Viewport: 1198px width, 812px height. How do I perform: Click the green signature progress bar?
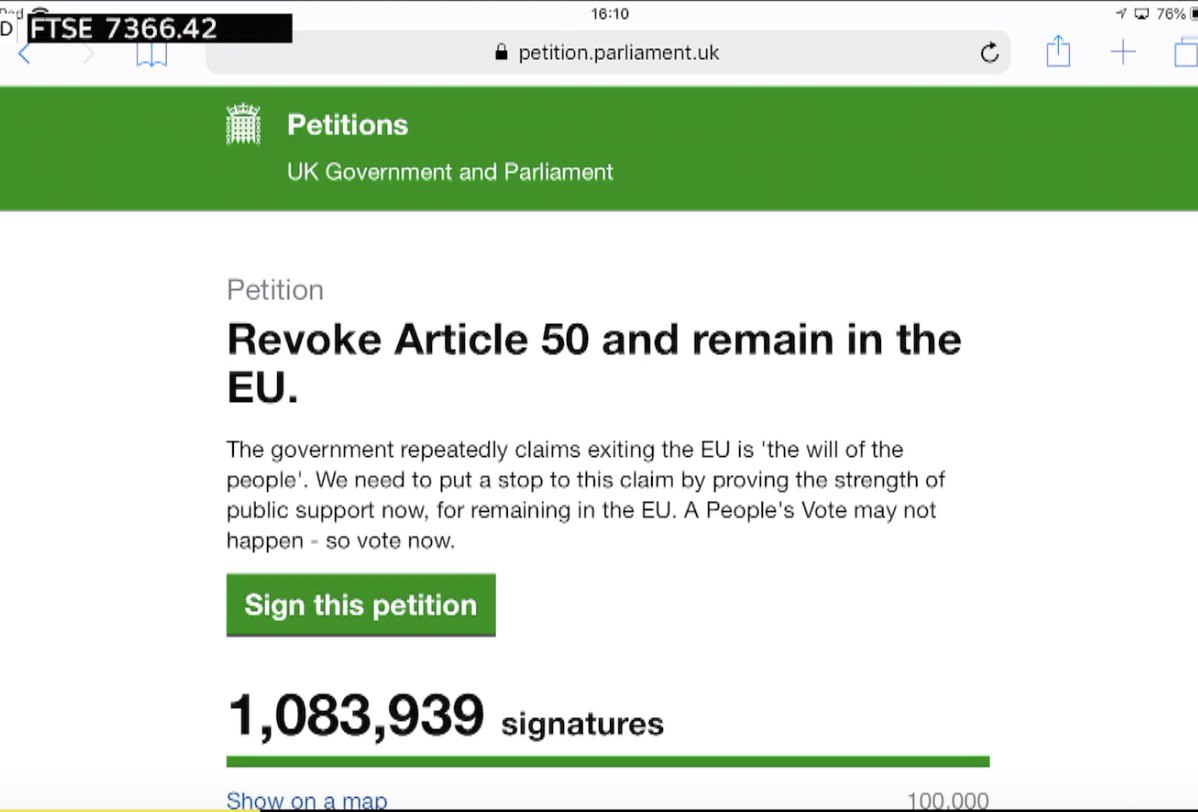(x=608, y=762)
